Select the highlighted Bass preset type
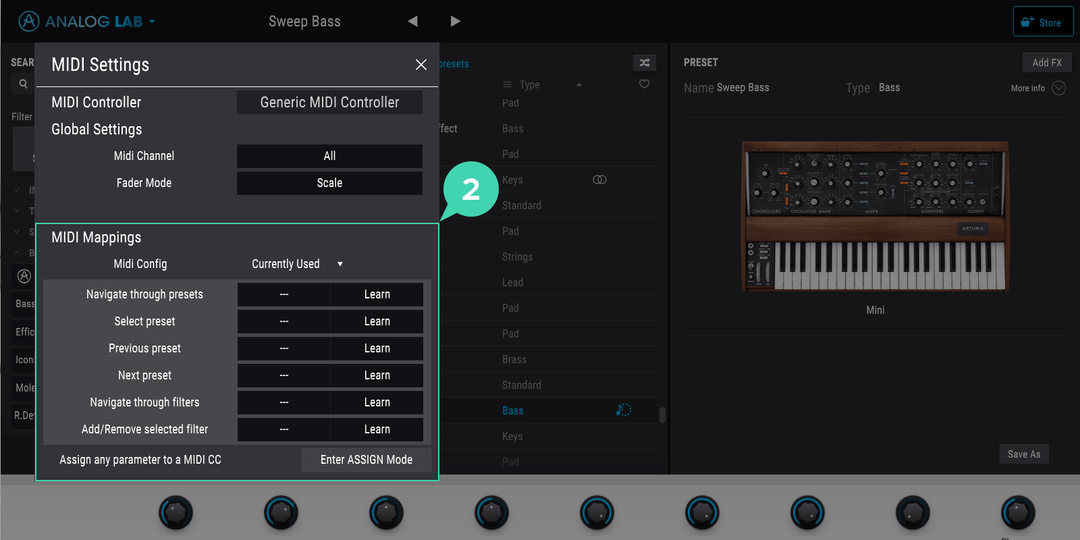The height and width of the screenshot is (540, 1080). point(512,411)
